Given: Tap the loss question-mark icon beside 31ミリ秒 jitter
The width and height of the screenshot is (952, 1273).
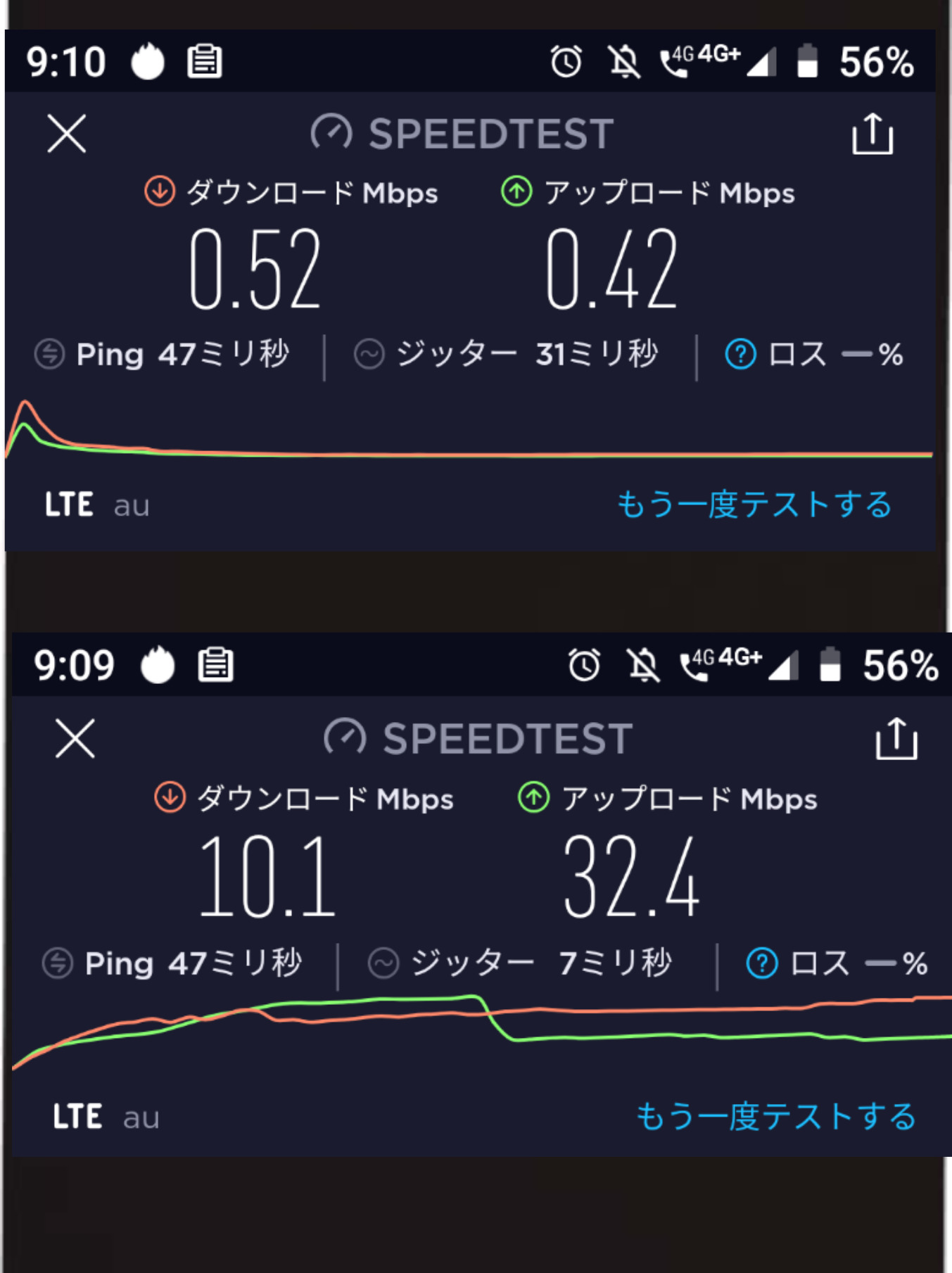Looking at the screenshot, I should pyautogui.click(x=740, y=354).
